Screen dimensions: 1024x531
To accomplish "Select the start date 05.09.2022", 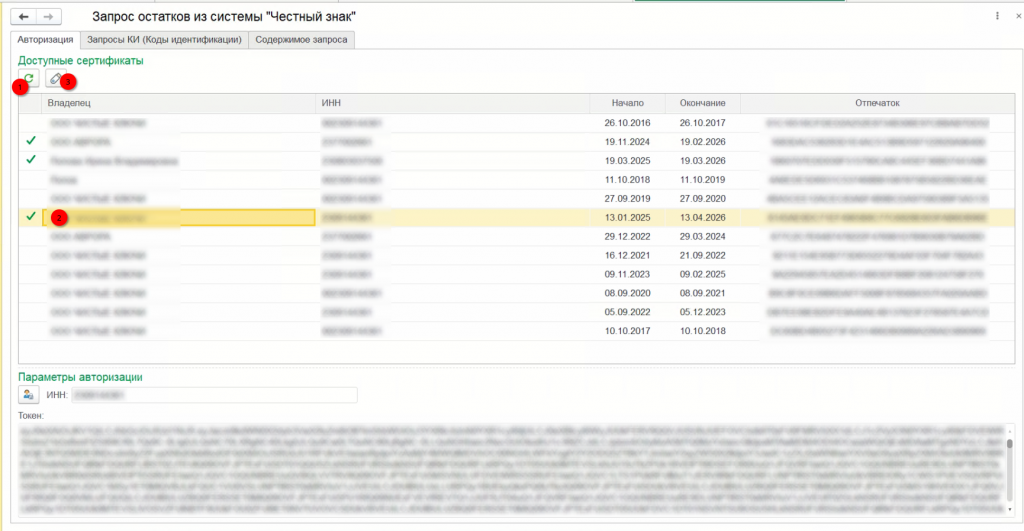I will click(628, 312).
